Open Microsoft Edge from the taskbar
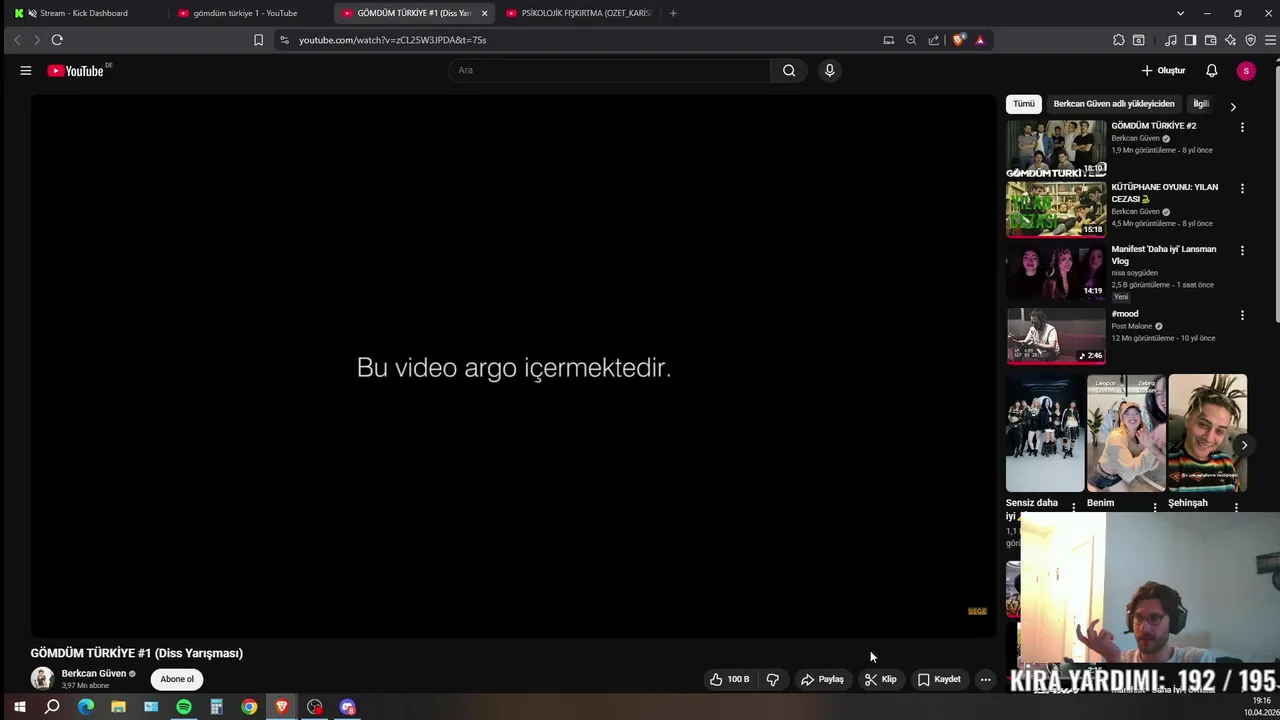The image size is (1280, 720). 86,707
